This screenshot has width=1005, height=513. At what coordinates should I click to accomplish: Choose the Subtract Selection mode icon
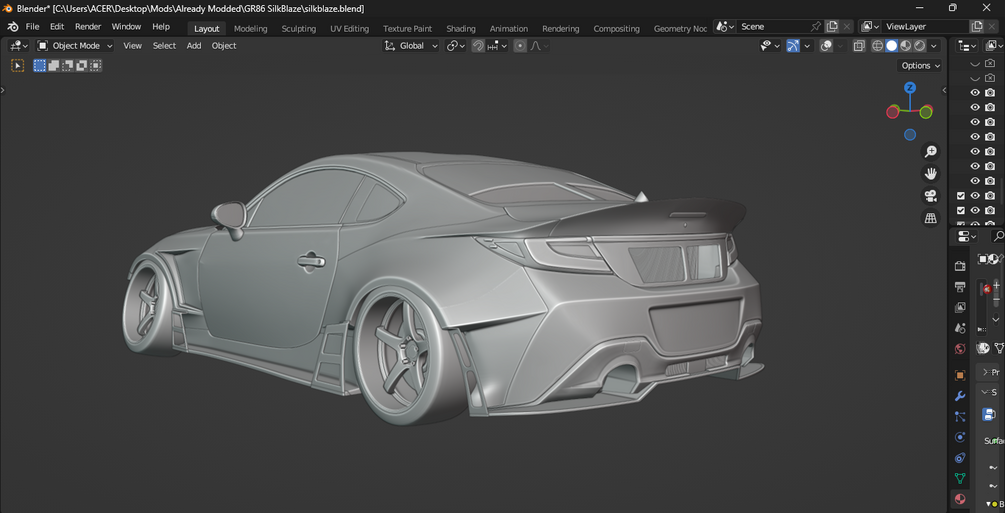pyautogui.click(x=68, y=65)
